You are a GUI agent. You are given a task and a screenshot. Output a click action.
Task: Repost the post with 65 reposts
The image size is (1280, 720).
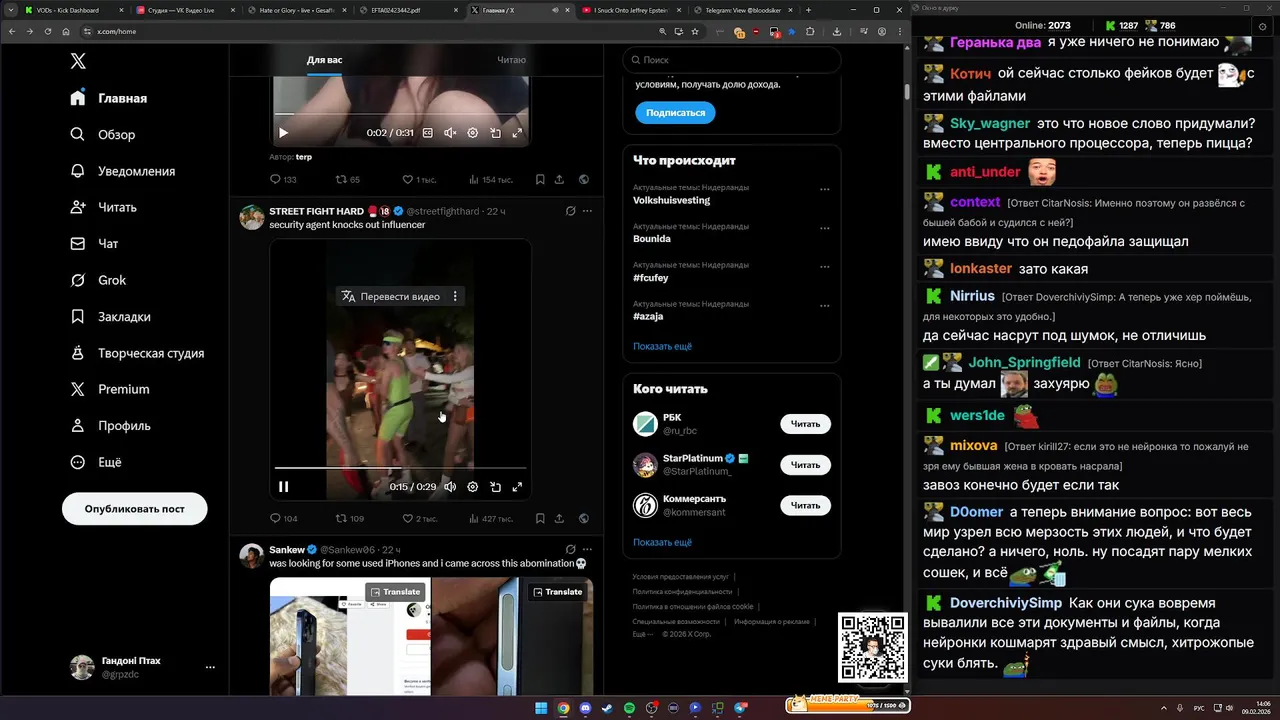point(347,180)
